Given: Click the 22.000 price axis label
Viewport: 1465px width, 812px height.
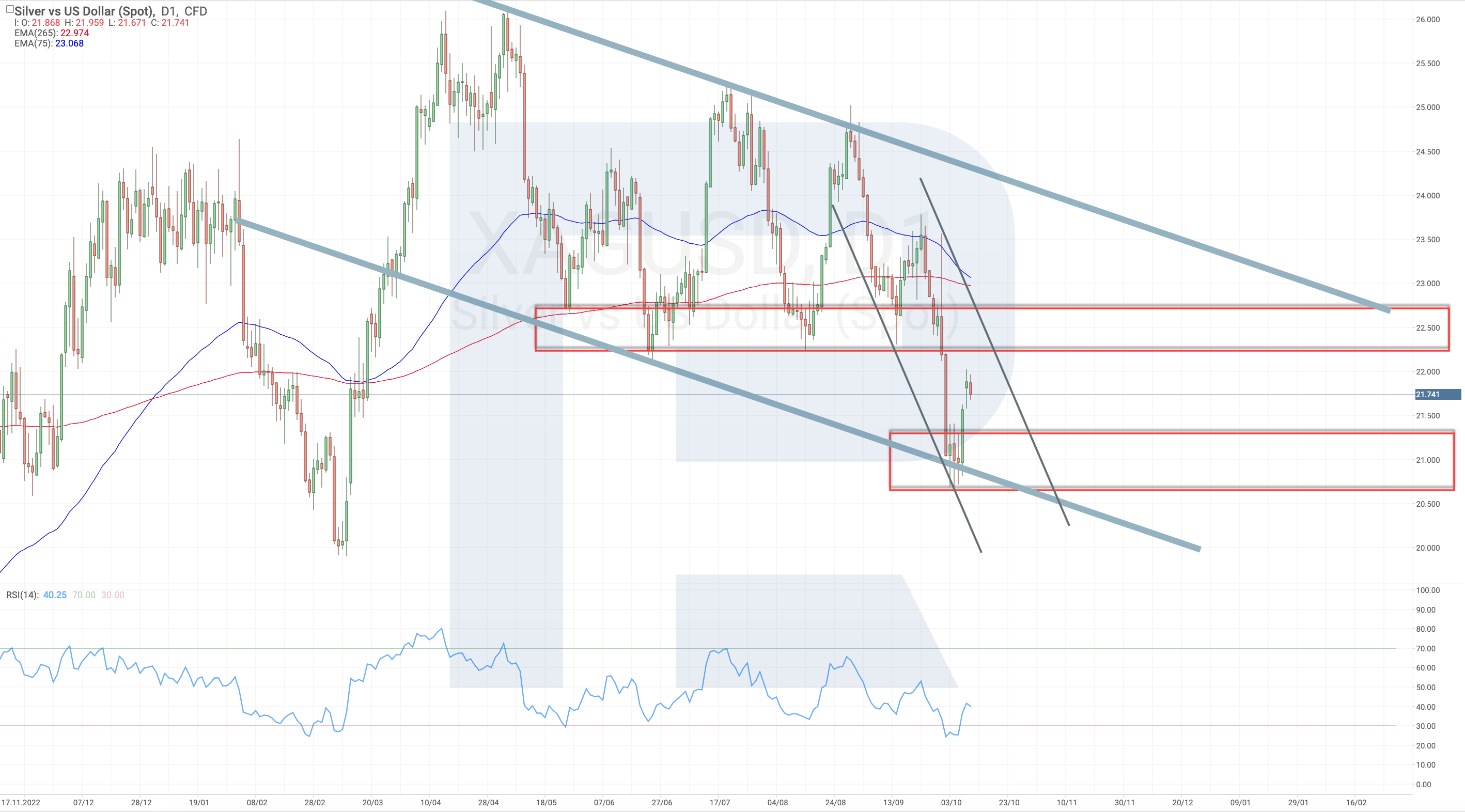Looking at the screenshot, I should [1427, 372].
